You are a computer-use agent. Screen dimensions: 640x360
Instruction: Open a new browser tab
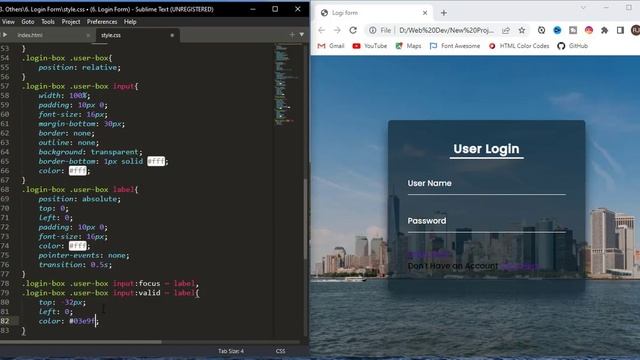(444, 13)
